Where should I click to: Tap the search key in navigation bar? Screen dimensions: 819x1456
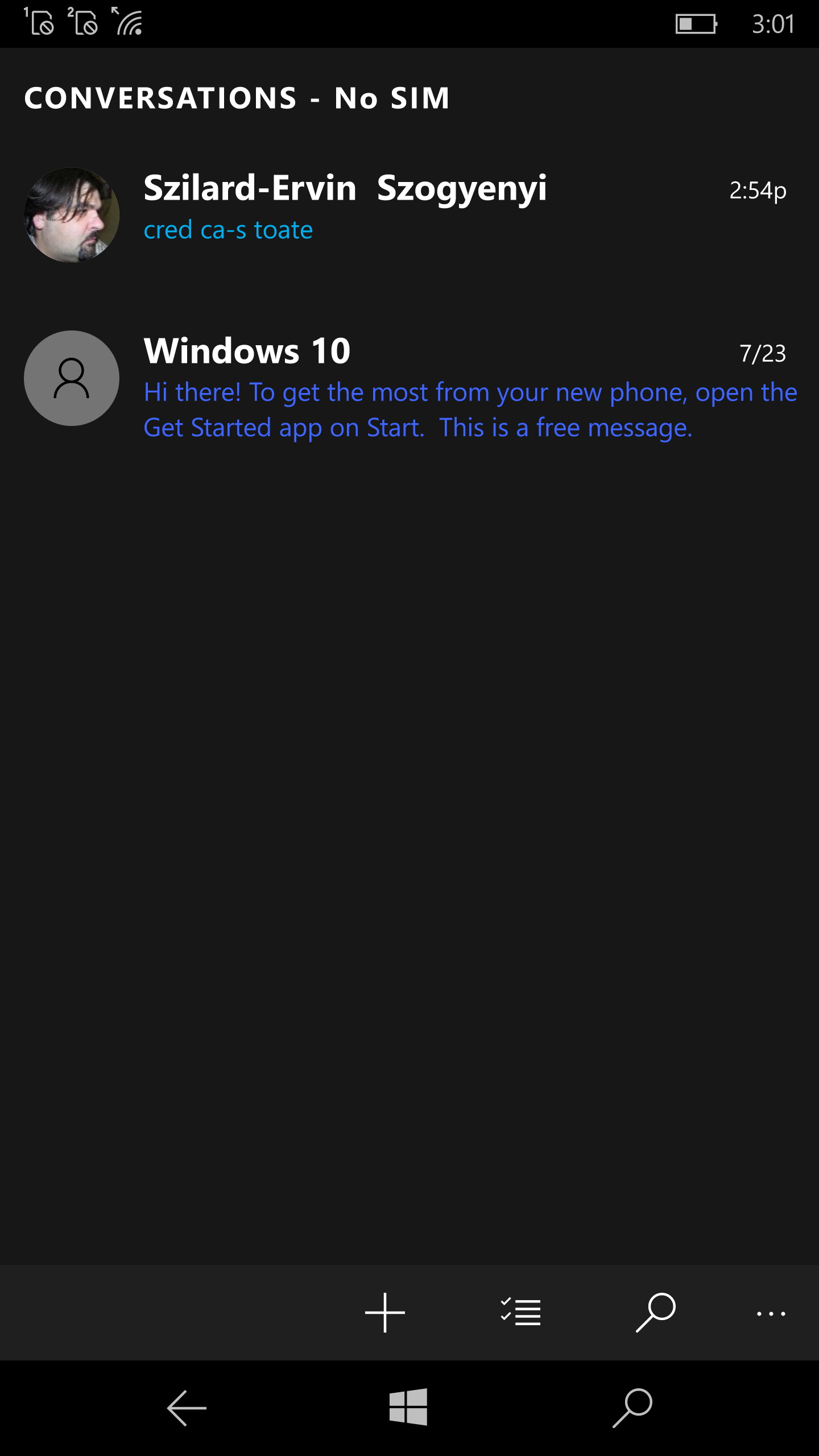tap(632, 1408)
